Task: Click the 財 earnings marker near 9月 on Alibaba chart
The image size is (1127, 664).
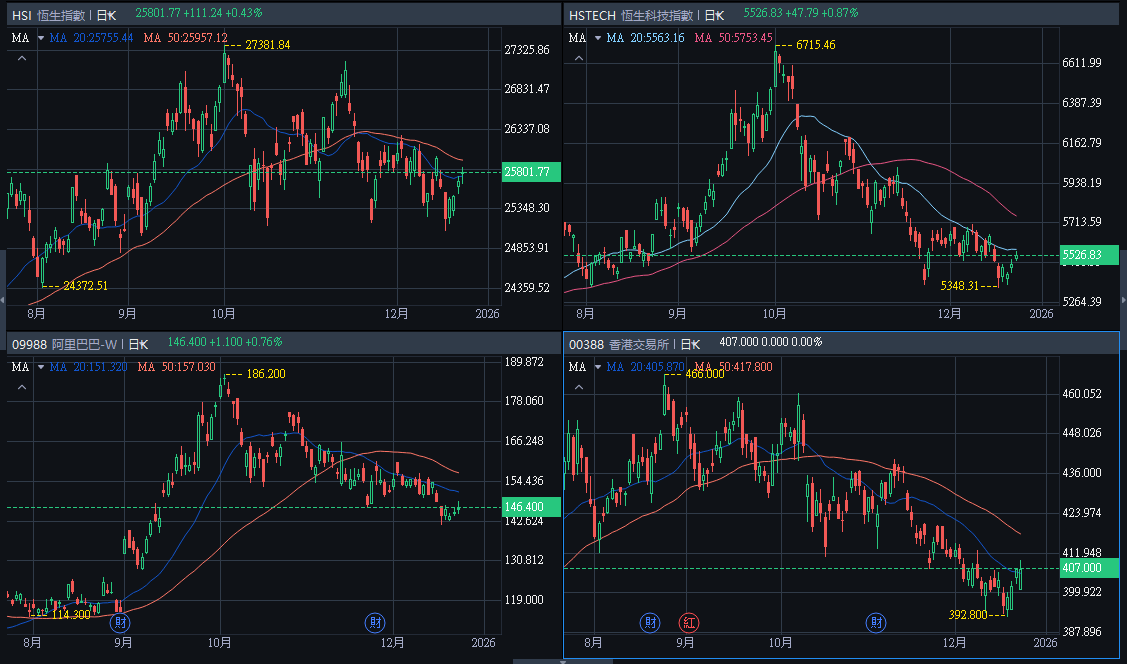Action: 121,622
